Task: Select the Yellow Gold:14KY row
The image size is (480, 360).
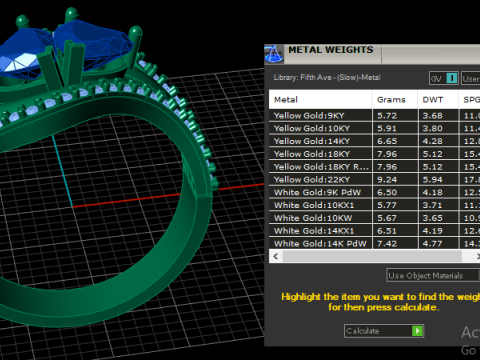Action: point(375,141)
